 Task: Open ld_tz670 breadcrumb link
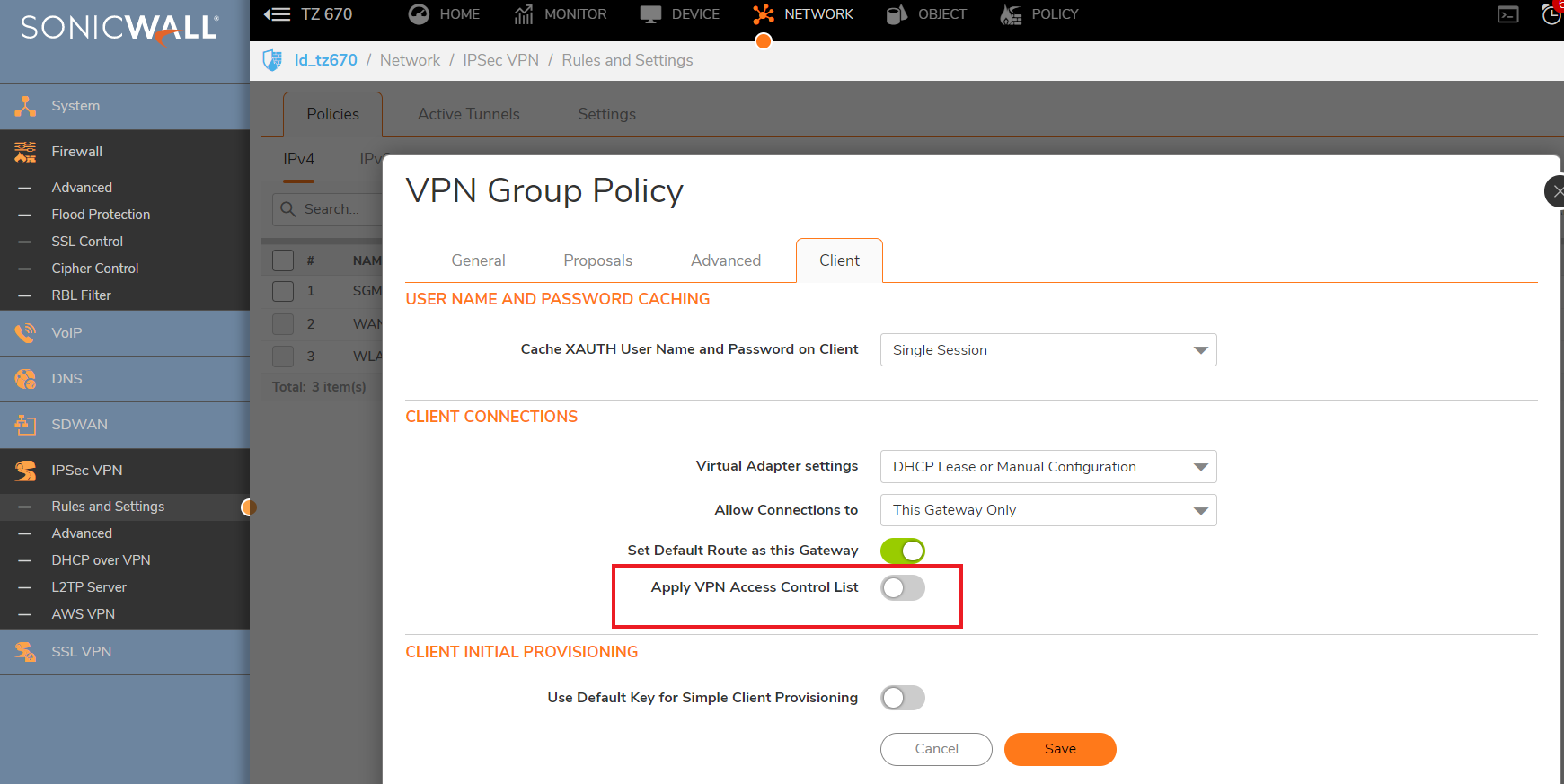click(x=325, y=60)
